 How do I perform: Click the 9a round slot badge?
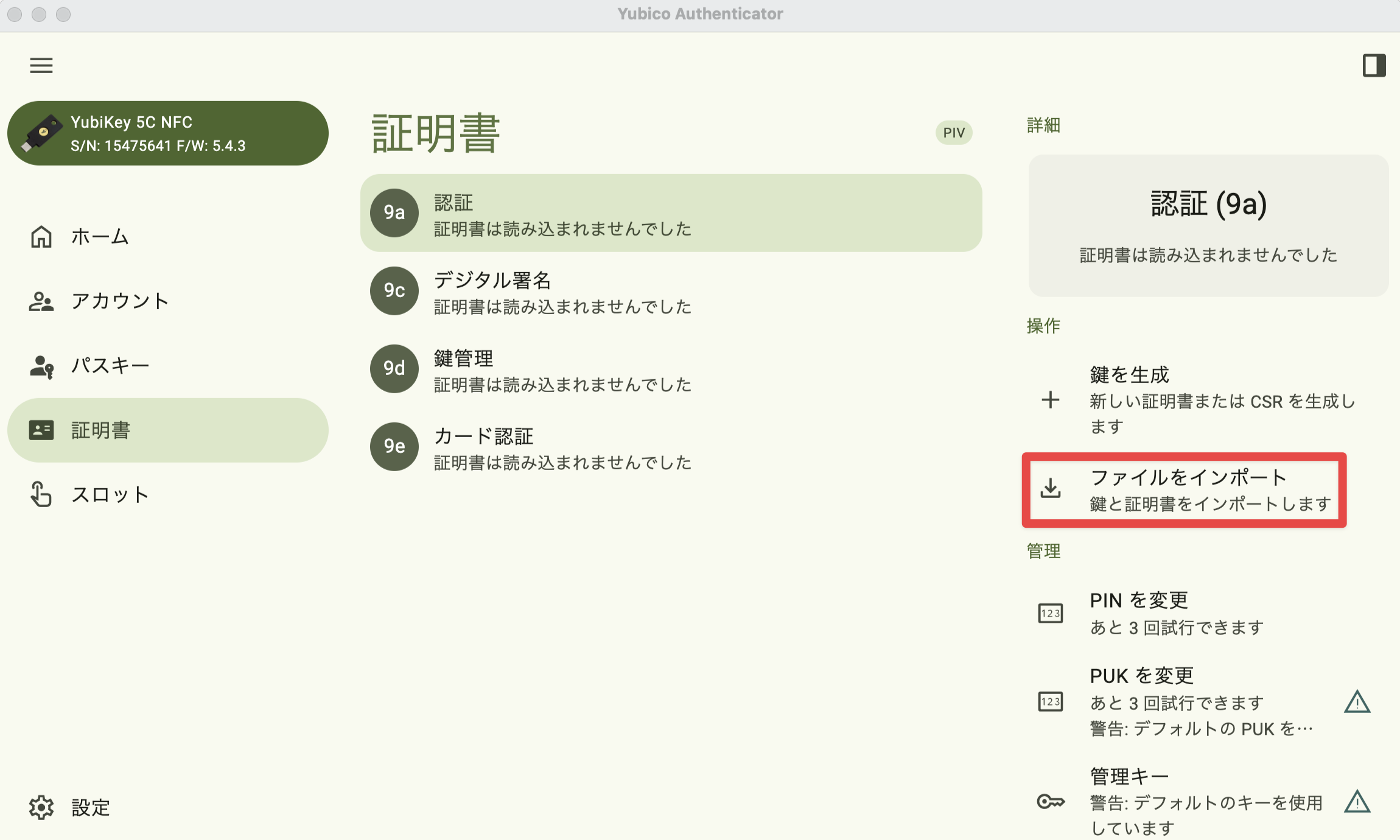pyautogui.click(x=394, y=212)
